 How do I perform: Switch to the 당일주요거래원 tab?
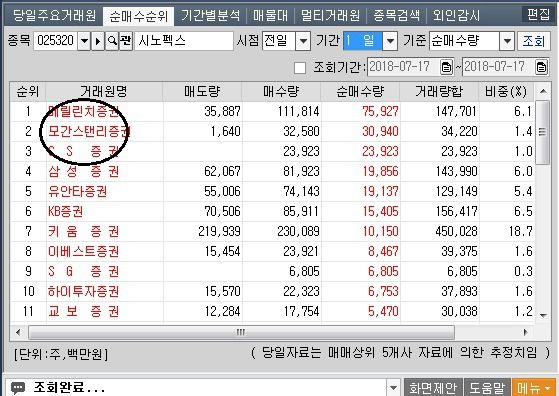pyautogui.click(x=54, y=16)
